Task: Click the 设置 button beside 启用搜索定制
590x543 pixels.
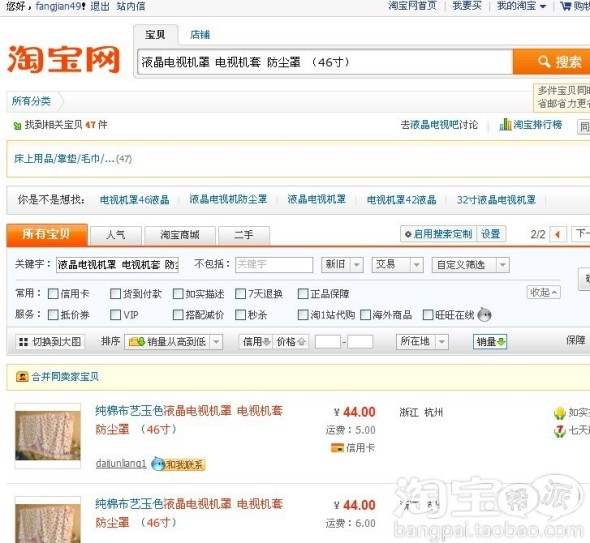Action: (x=491, y=234)
